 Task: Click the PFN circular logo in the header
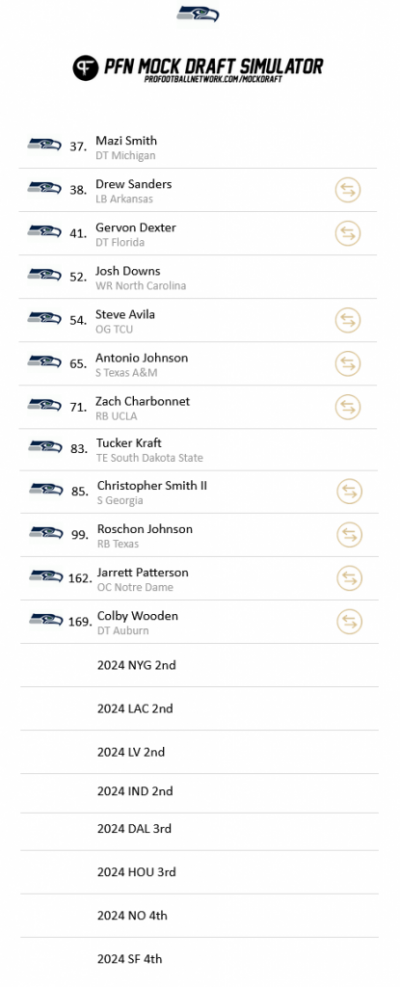pyautogui.click(x=86, y=67)
